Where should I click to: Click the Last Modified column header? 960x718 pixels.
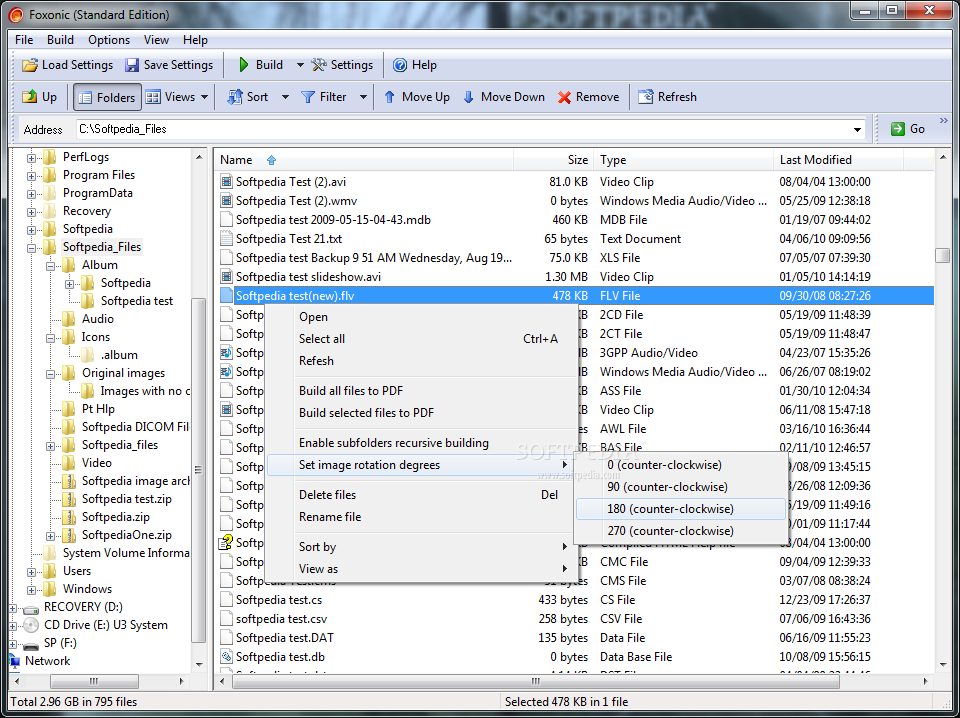[x=838, y=160]
